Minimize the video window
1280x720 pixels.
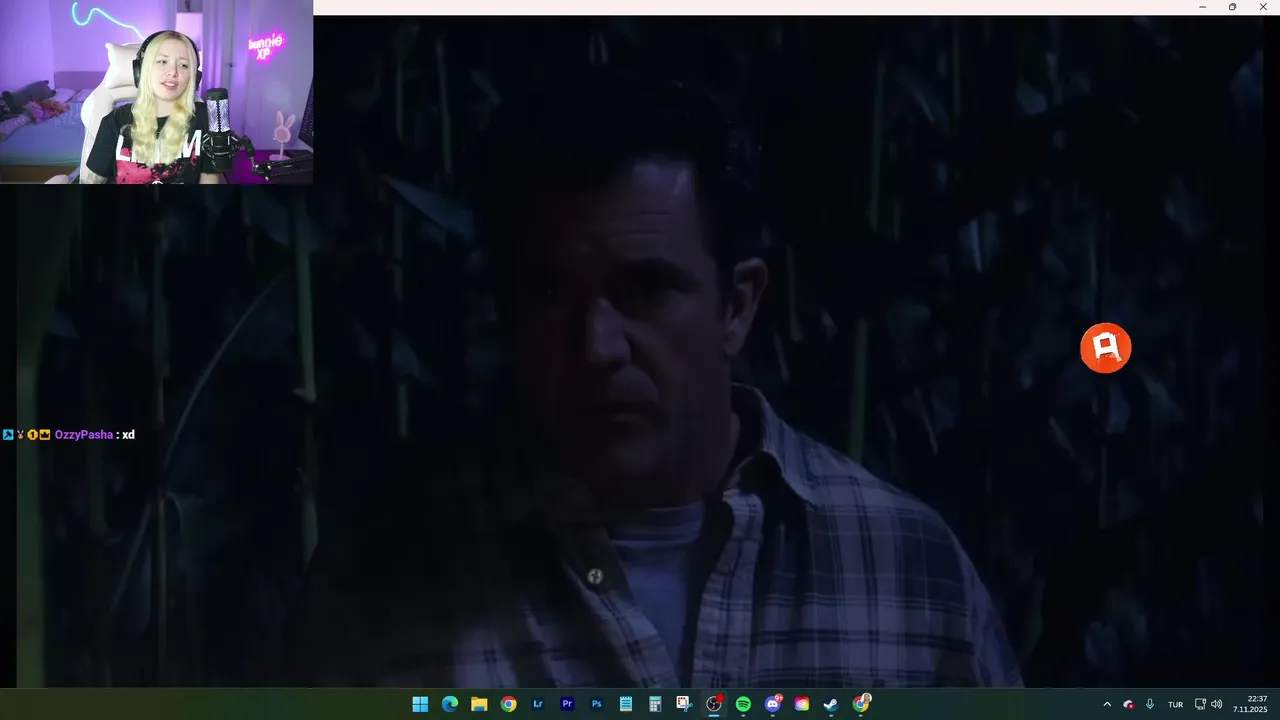[1202, 7]
